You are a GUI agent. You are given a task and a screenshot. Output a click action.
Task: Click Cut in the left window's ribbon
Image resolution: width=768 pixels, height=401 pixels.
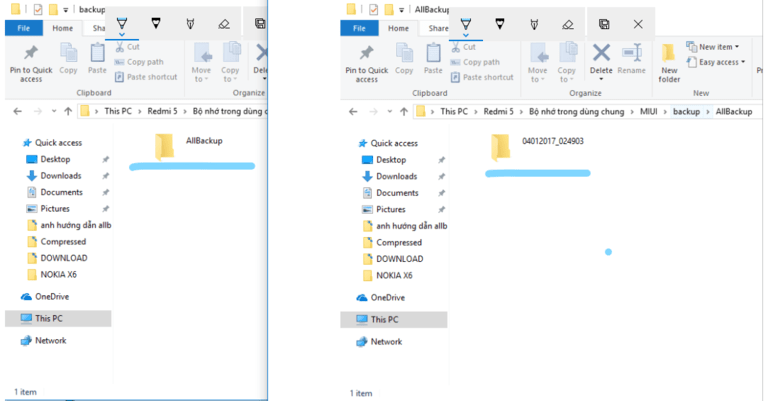click(x=127, y=47)
